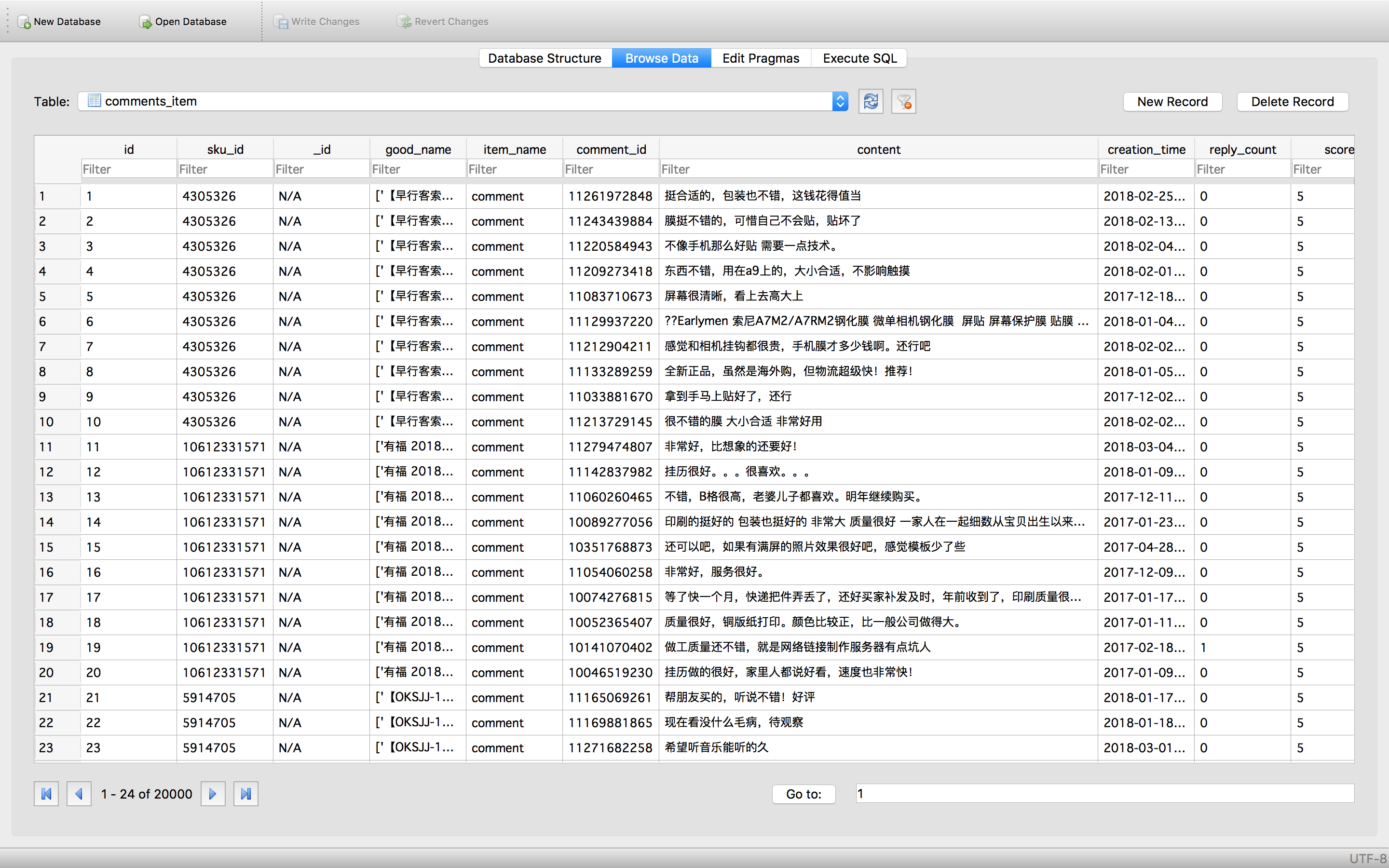
Task: Sort by the id column header
Action: coord(129,149)
